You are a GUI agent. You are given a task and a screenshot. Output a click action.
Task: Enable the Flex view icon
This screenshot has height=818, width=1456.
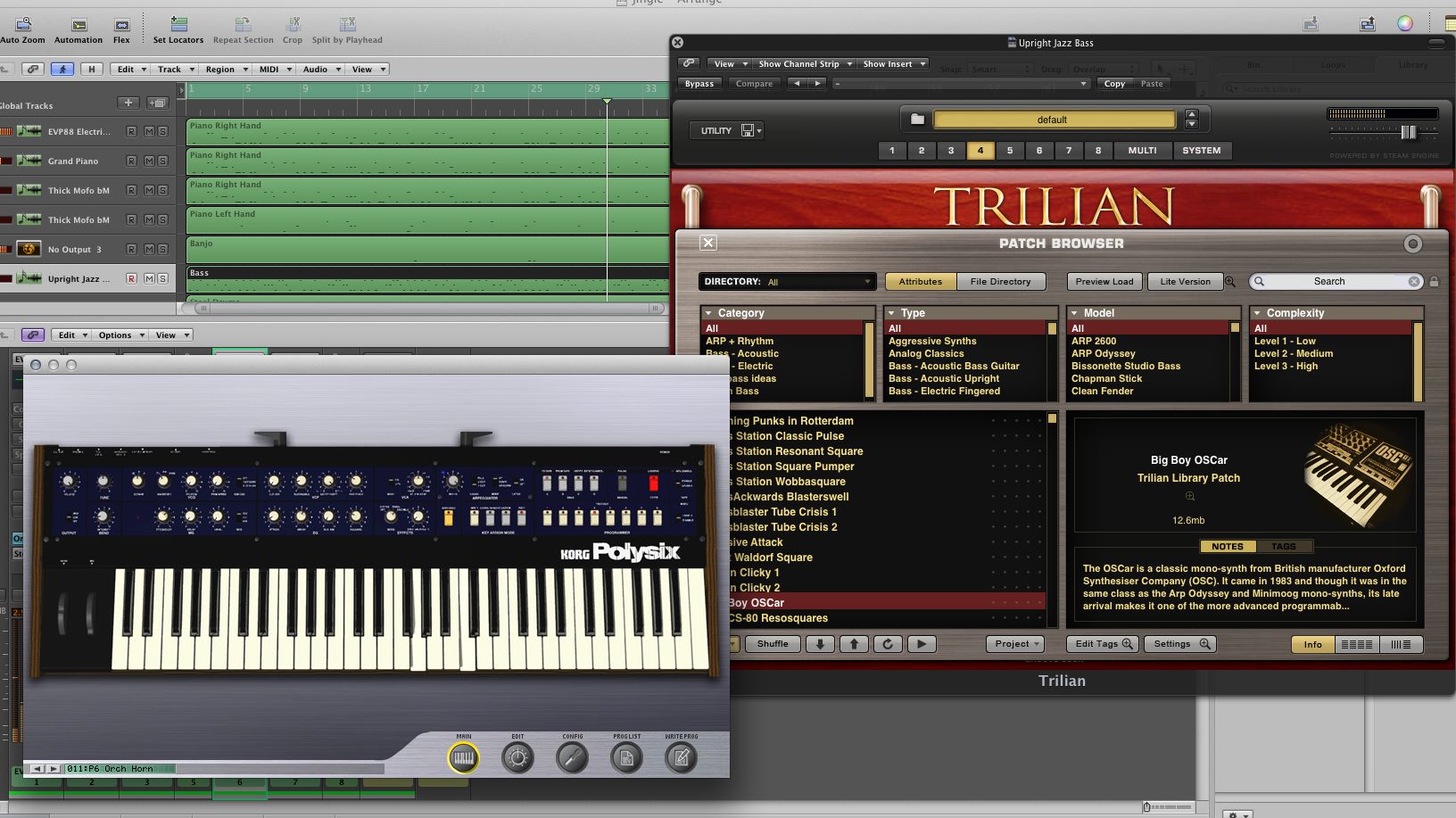coord(121,25)
